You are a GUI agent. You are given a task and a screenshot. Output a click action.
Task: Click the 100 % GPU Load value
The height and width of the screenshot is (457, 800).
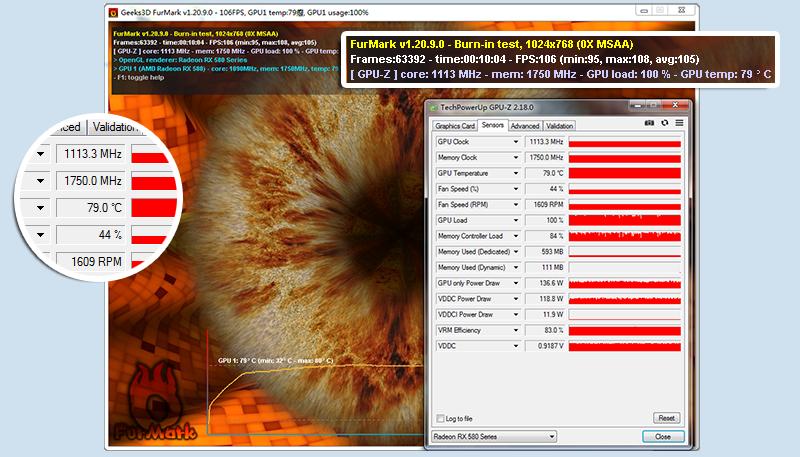point(545,220)
